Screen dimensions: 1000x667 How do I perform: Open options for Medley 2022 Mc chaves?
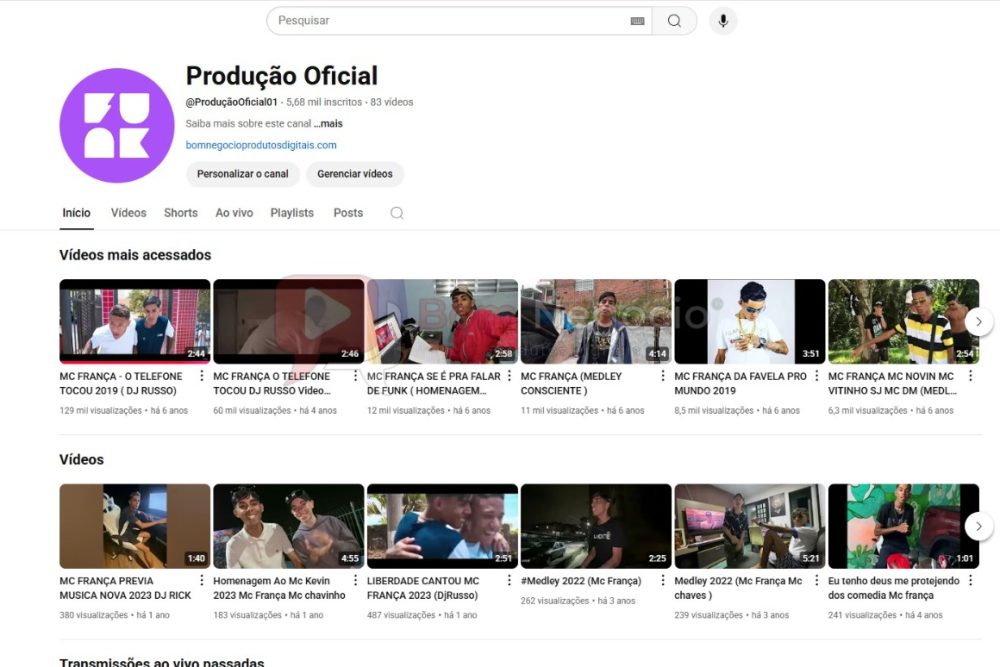pos(816,580)
